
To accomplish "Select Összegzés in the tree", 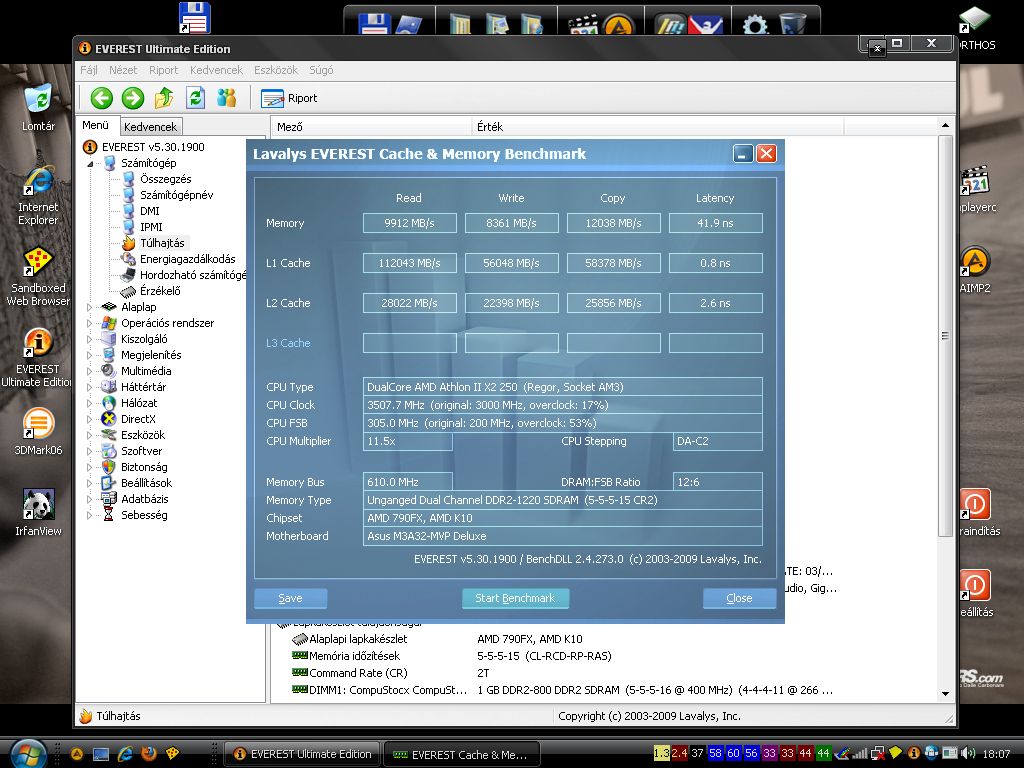I will point(165,179).
